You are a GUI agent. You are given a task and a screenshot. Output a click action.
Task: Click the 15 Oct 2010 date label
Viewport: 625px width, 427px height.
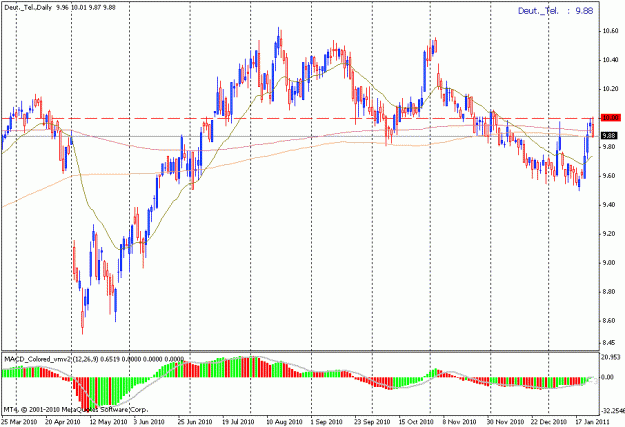click(x=416, y=422)
